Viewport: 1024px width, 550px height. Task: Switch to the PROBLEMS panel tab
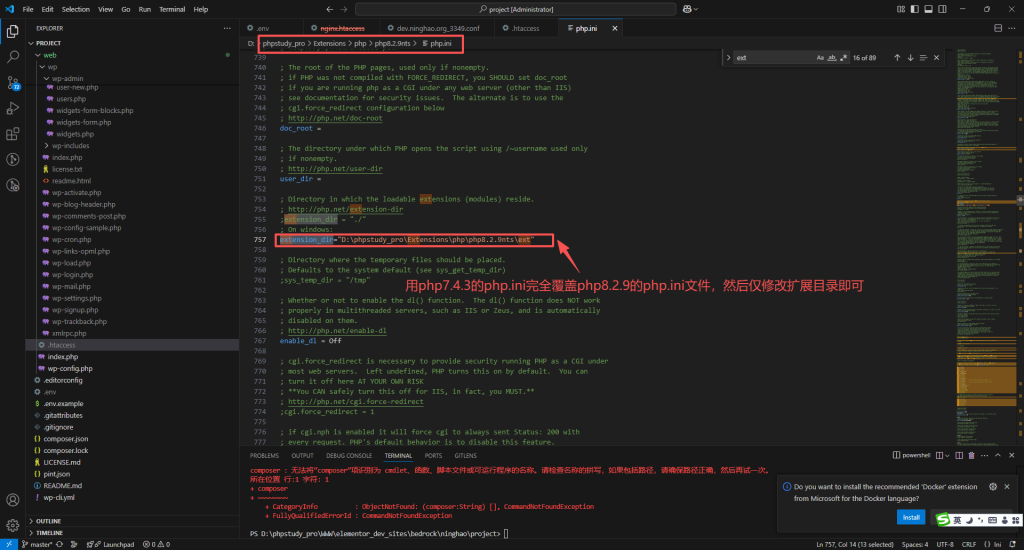click(x=265, y=454)
